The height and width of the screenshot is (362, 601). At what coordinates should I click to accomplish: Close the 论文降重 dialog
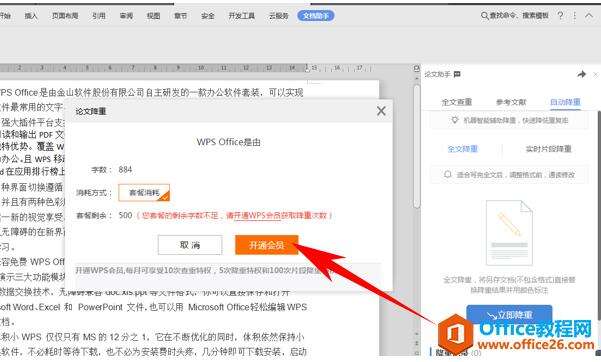[381, 111]
